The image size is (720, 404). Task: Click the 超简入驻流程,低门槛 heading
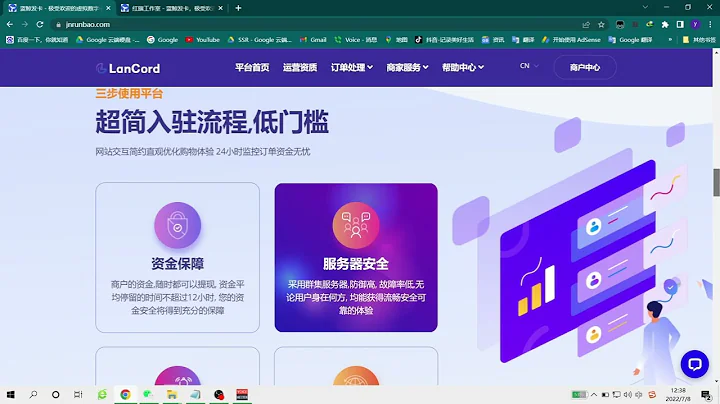pos(212,122)
